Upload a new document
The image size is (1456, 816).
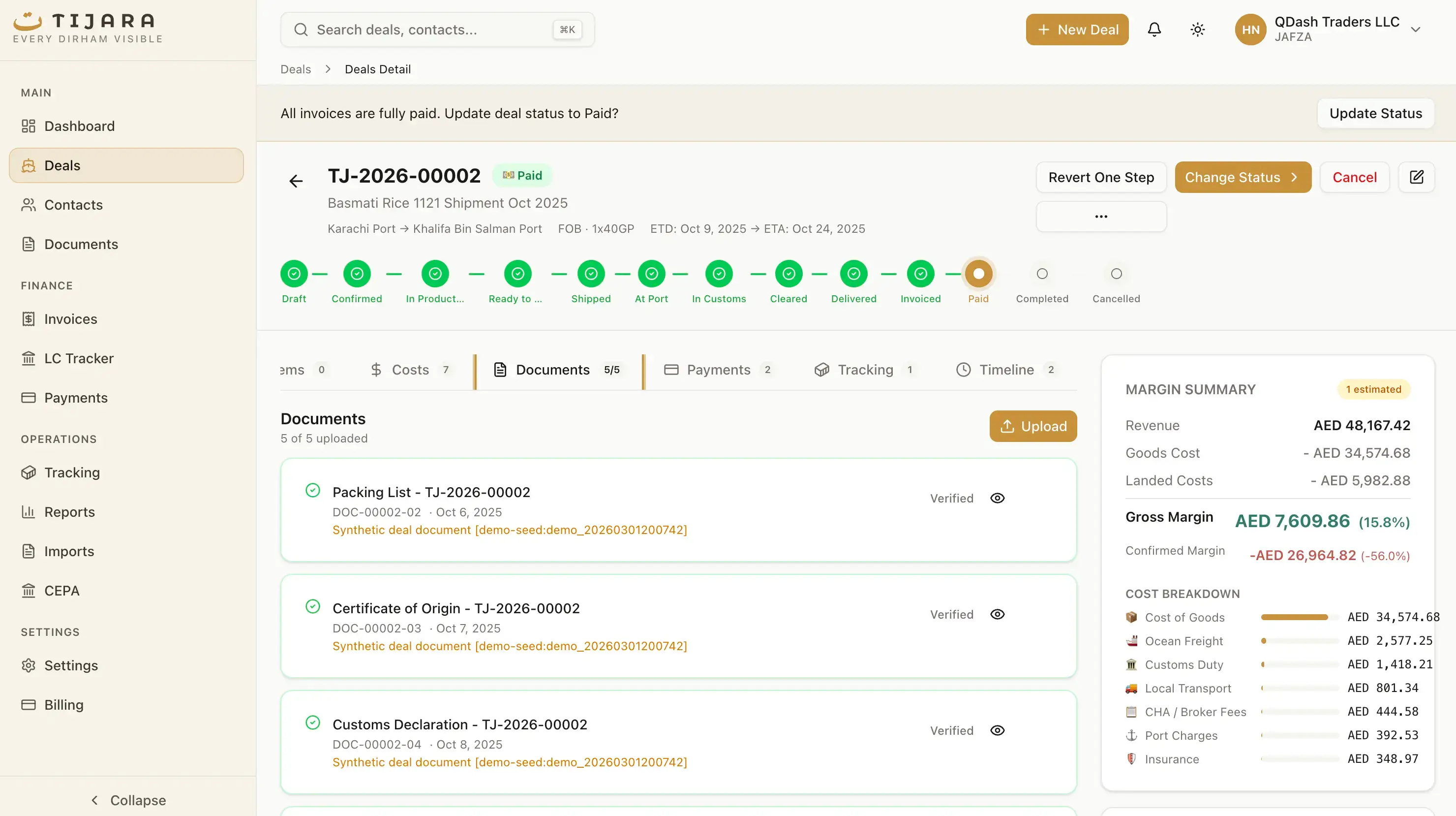coord(1033,426)
